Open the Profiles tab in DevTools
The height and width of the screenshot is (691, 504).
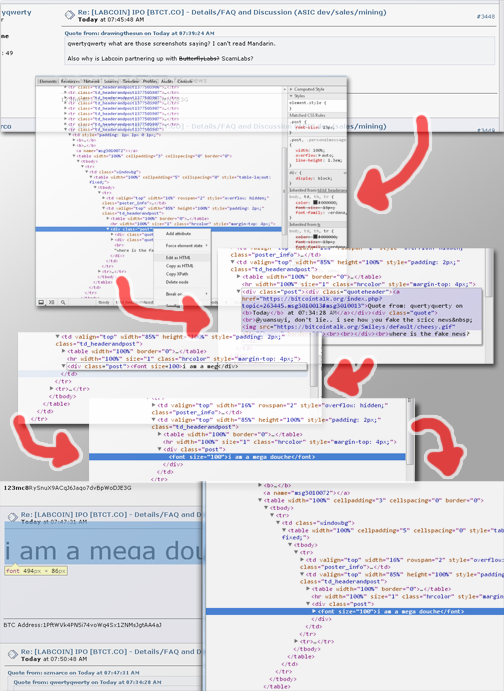tap(150, 81)
